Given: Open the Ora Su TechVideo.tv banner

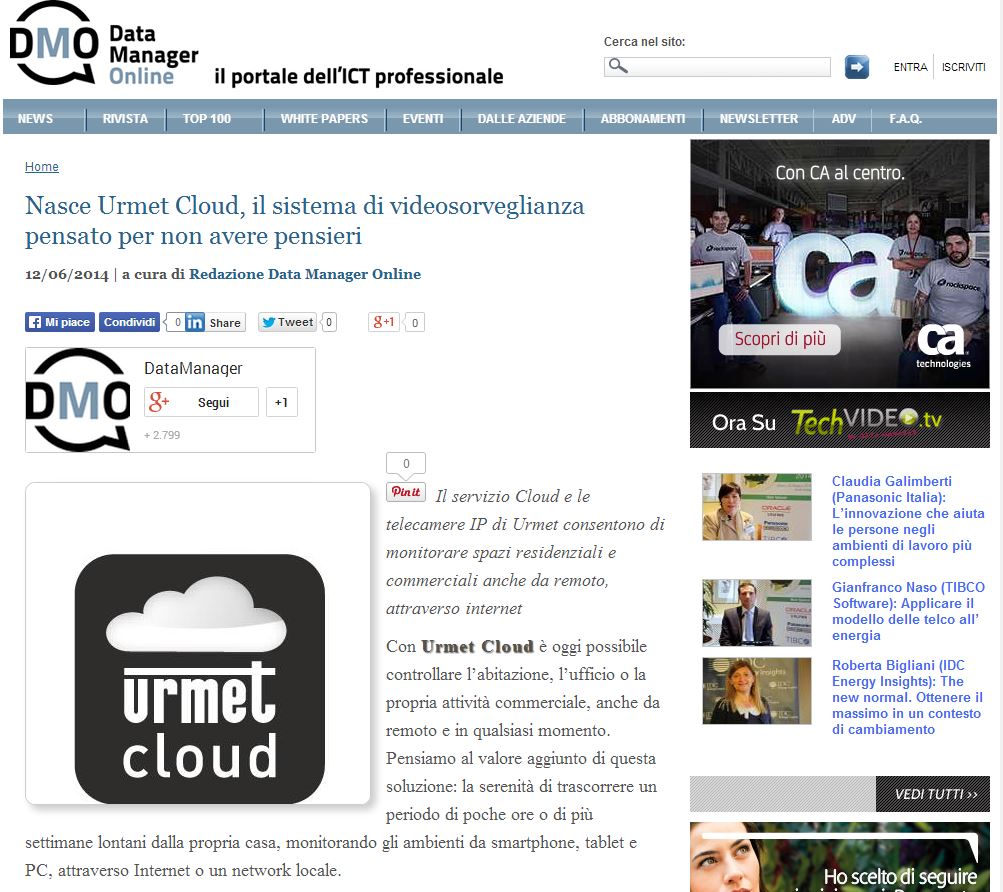Looking at the screenshot, I should click(x=839, y=420).
